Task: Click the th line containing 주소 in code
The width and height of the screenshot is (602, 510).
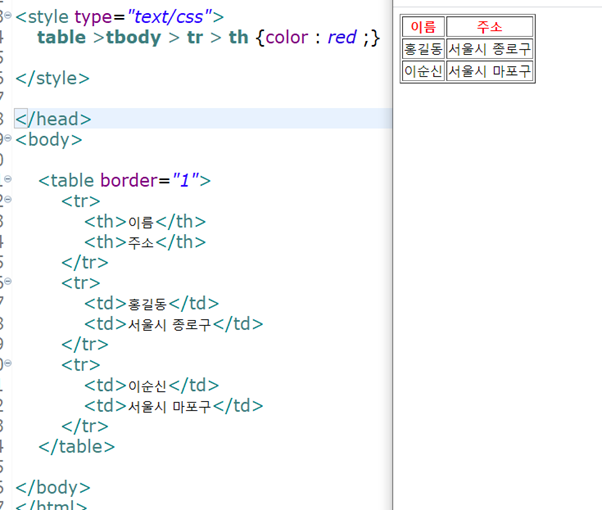Action: click(x=145, y=242)
